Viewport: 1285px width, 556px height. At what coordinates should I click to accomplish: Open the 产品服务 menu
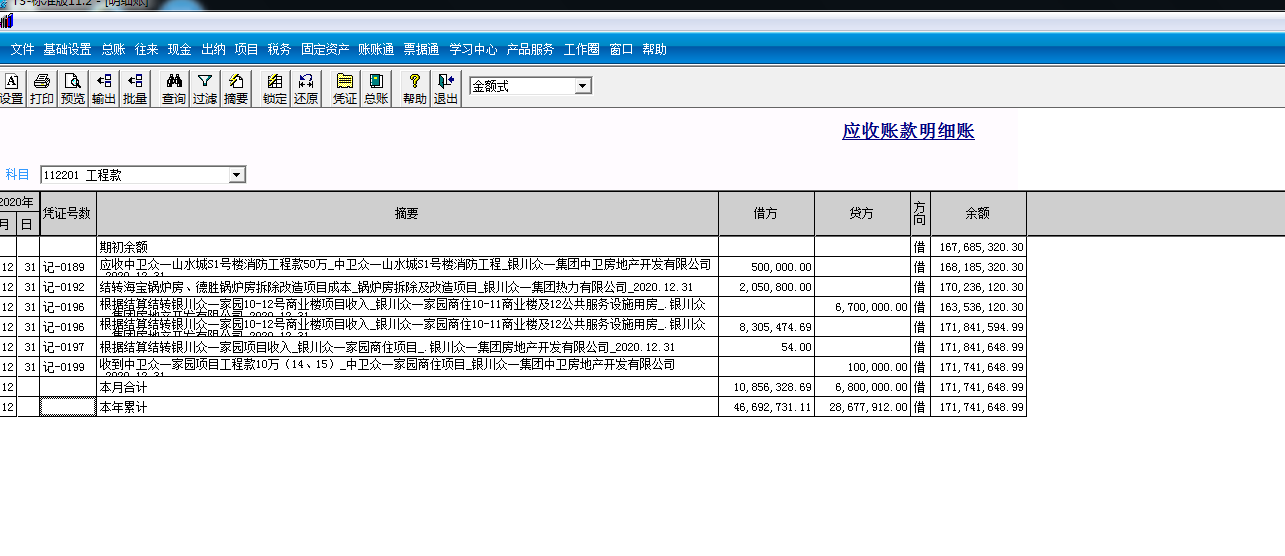530,49
